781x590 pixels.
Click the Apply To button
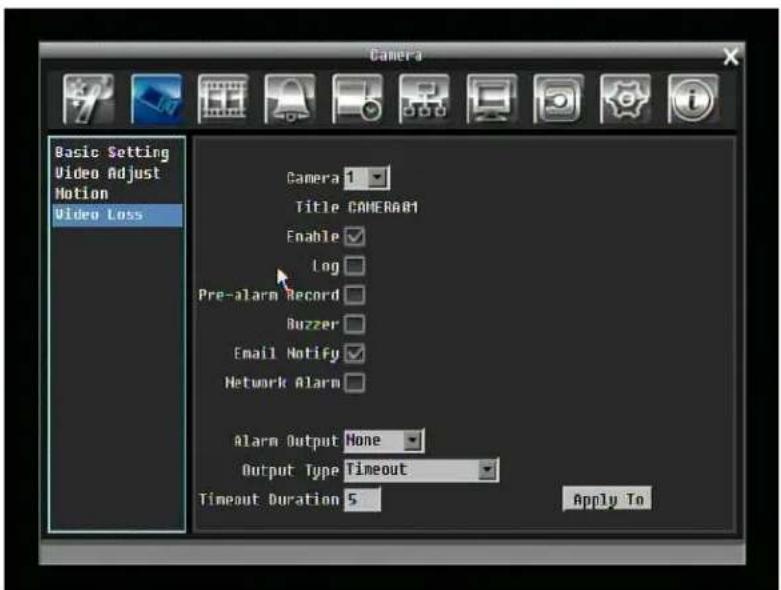(607, 499)
